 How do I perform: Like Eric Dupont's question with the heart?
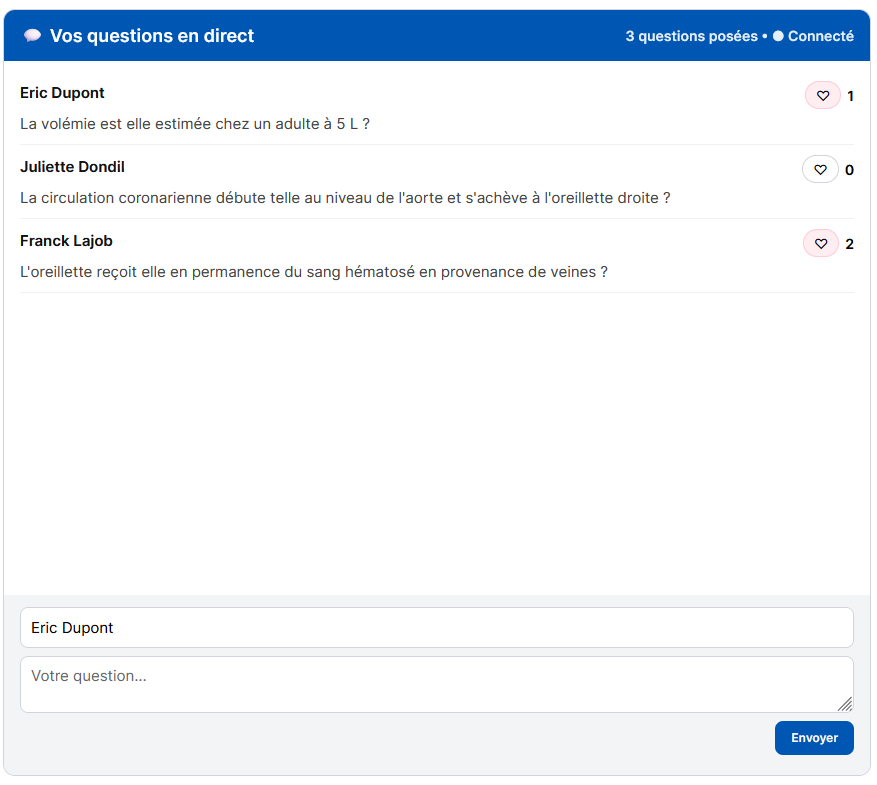tap(822, 96)
